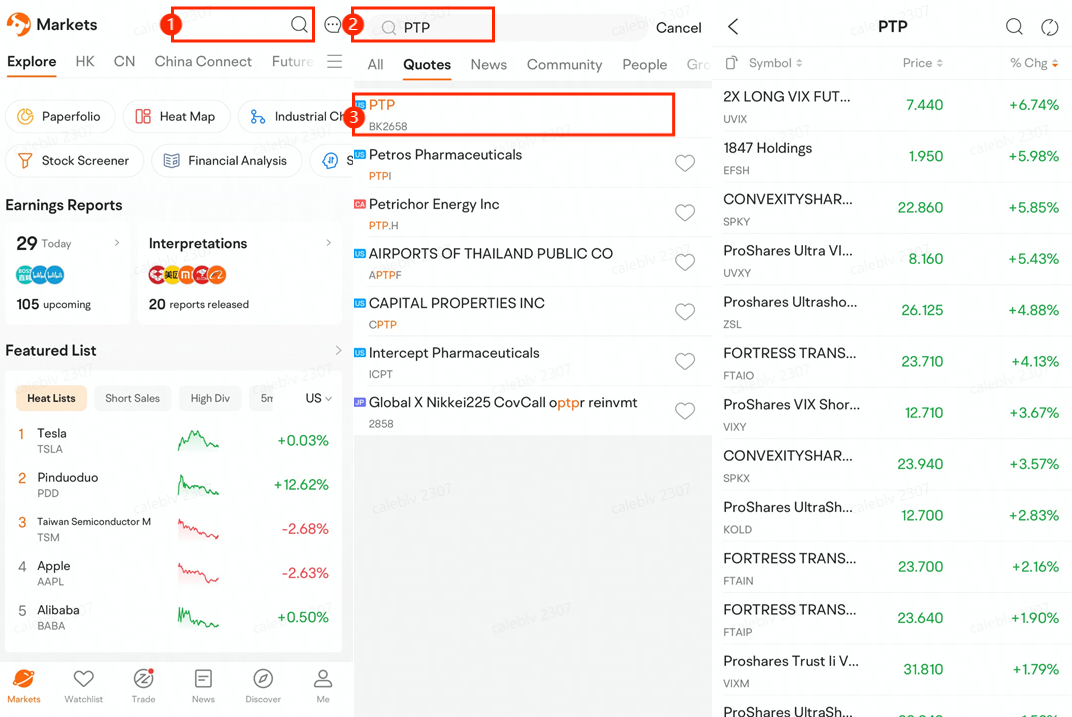Open the Heat Map shortcut

pos(176,116)
